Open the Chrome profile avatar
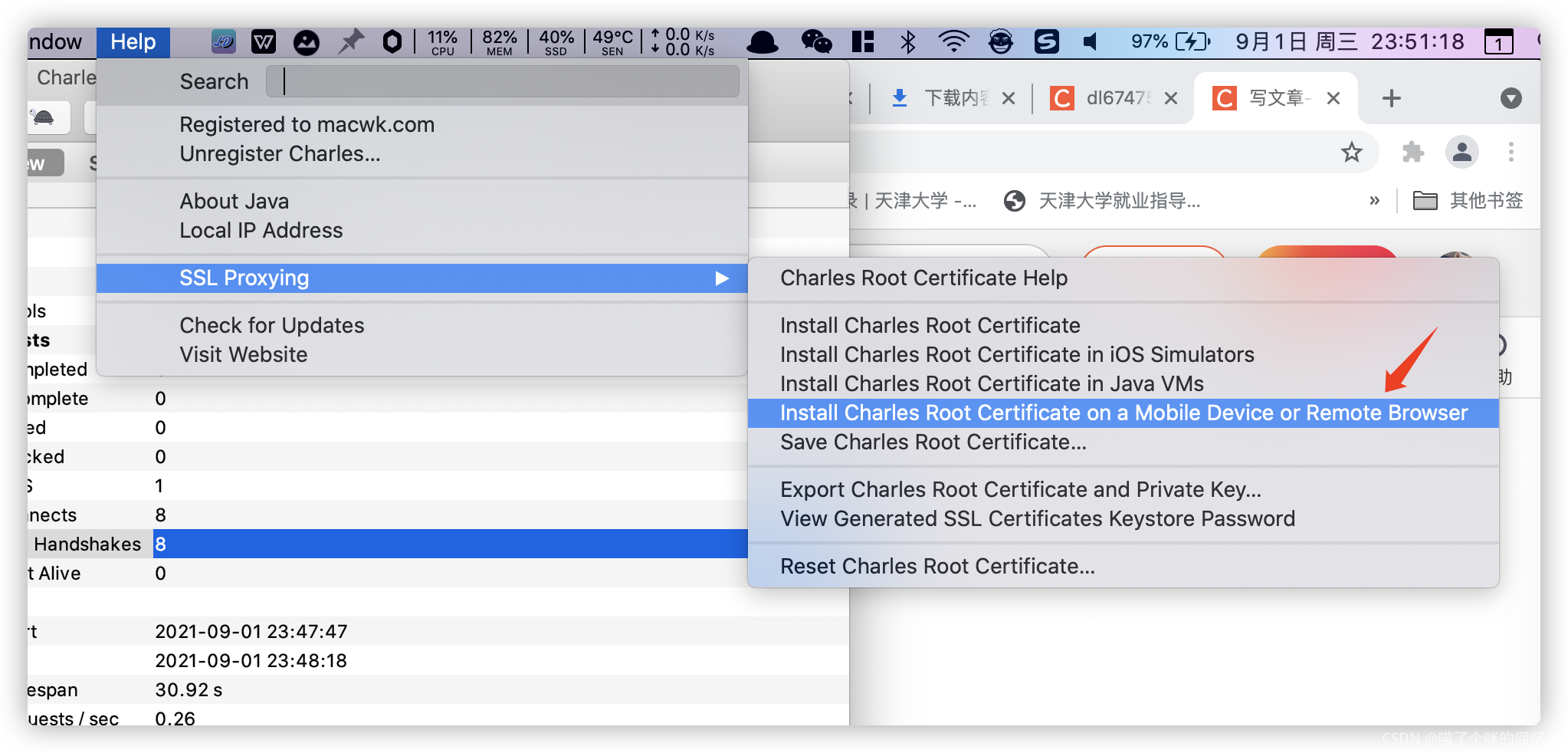 1461,152
